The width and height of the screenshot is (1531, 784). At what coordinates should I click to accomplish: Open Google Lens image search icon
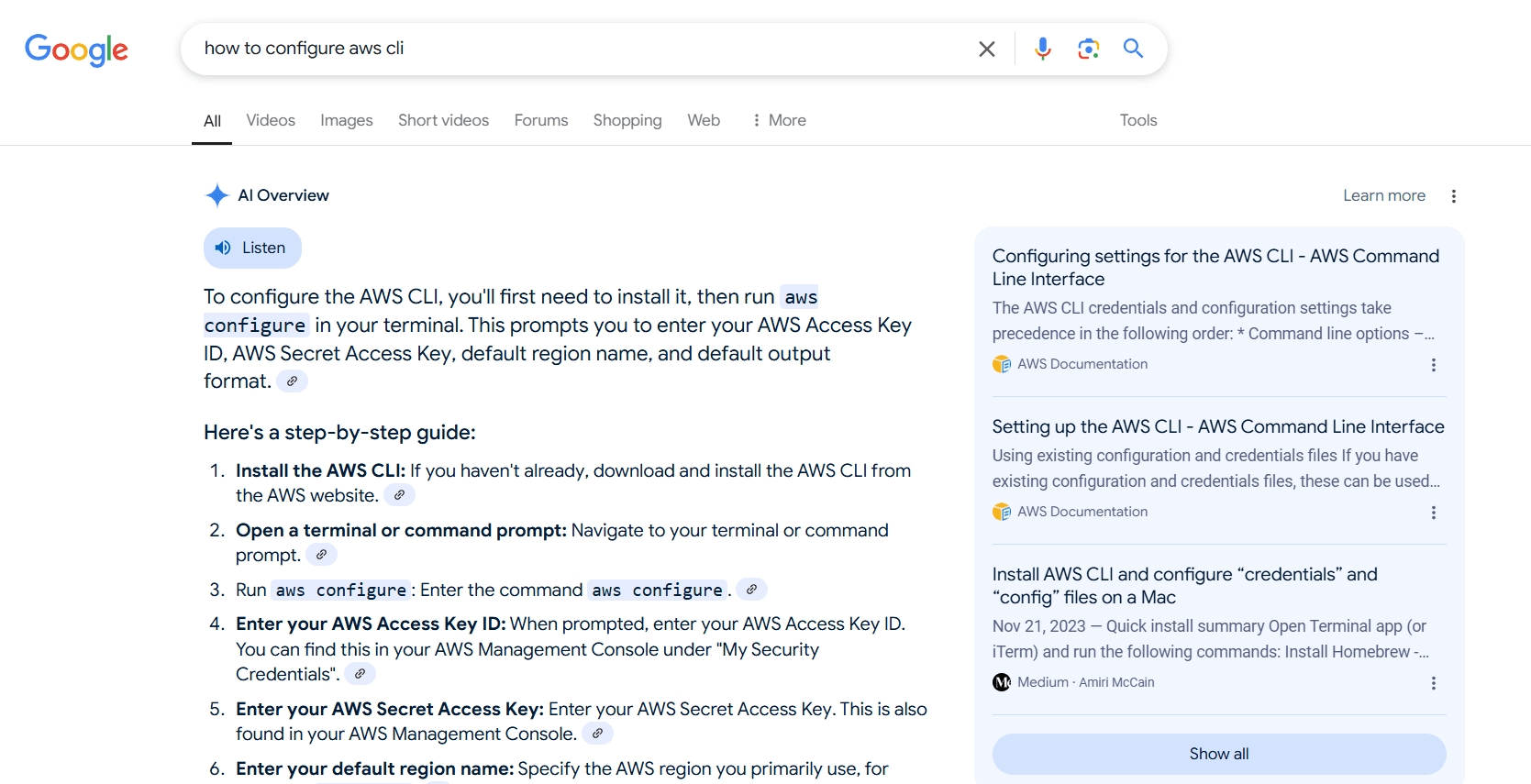pyautogui.click(x=1088, y=49)
